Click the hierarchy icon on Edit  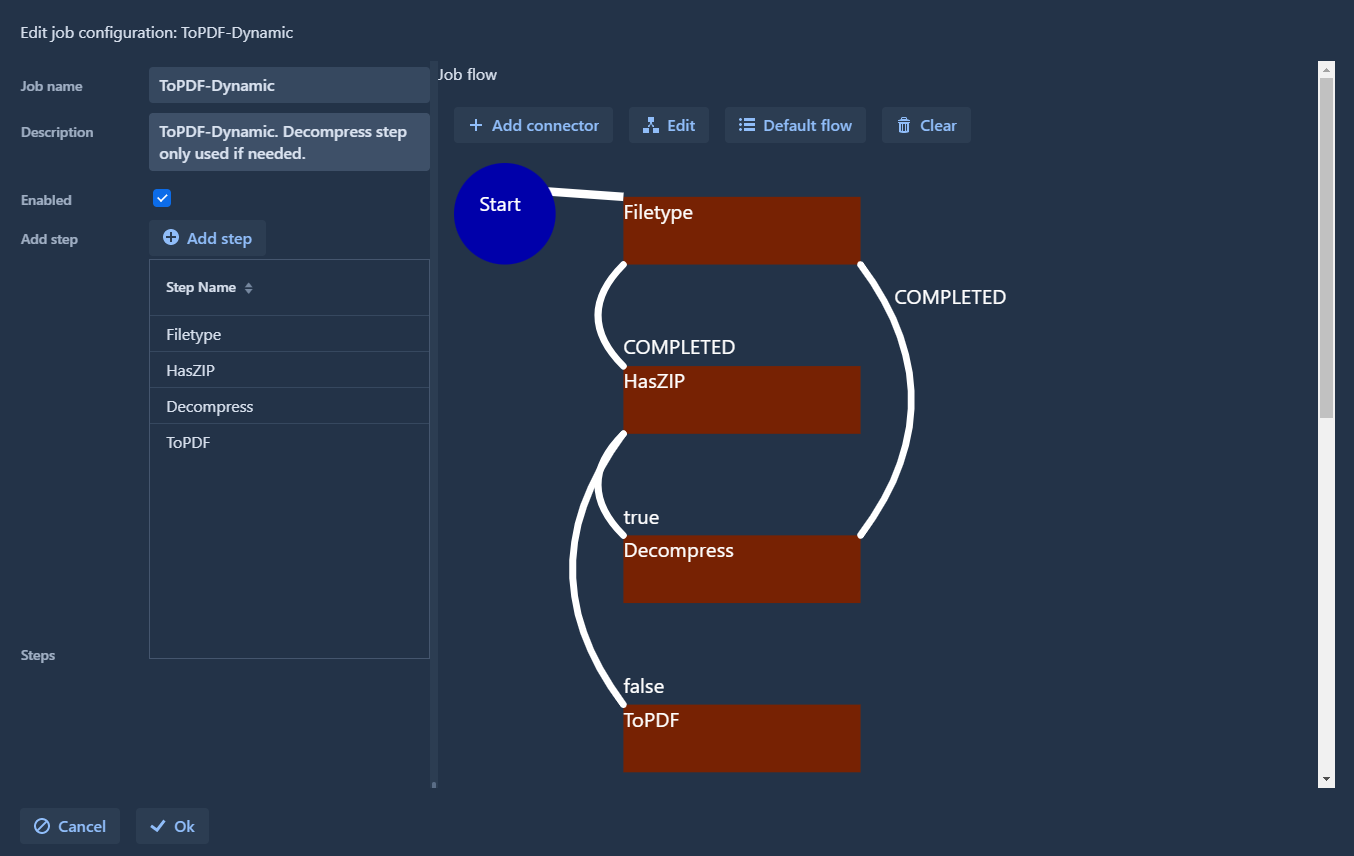(x=651, y=125)
